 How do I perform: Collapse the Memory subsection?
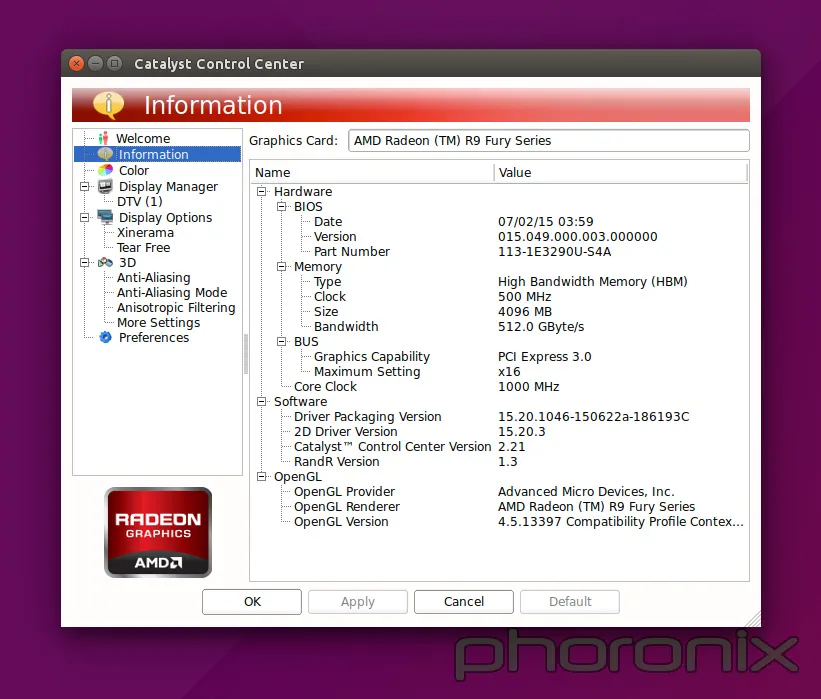tap(281, 267)
